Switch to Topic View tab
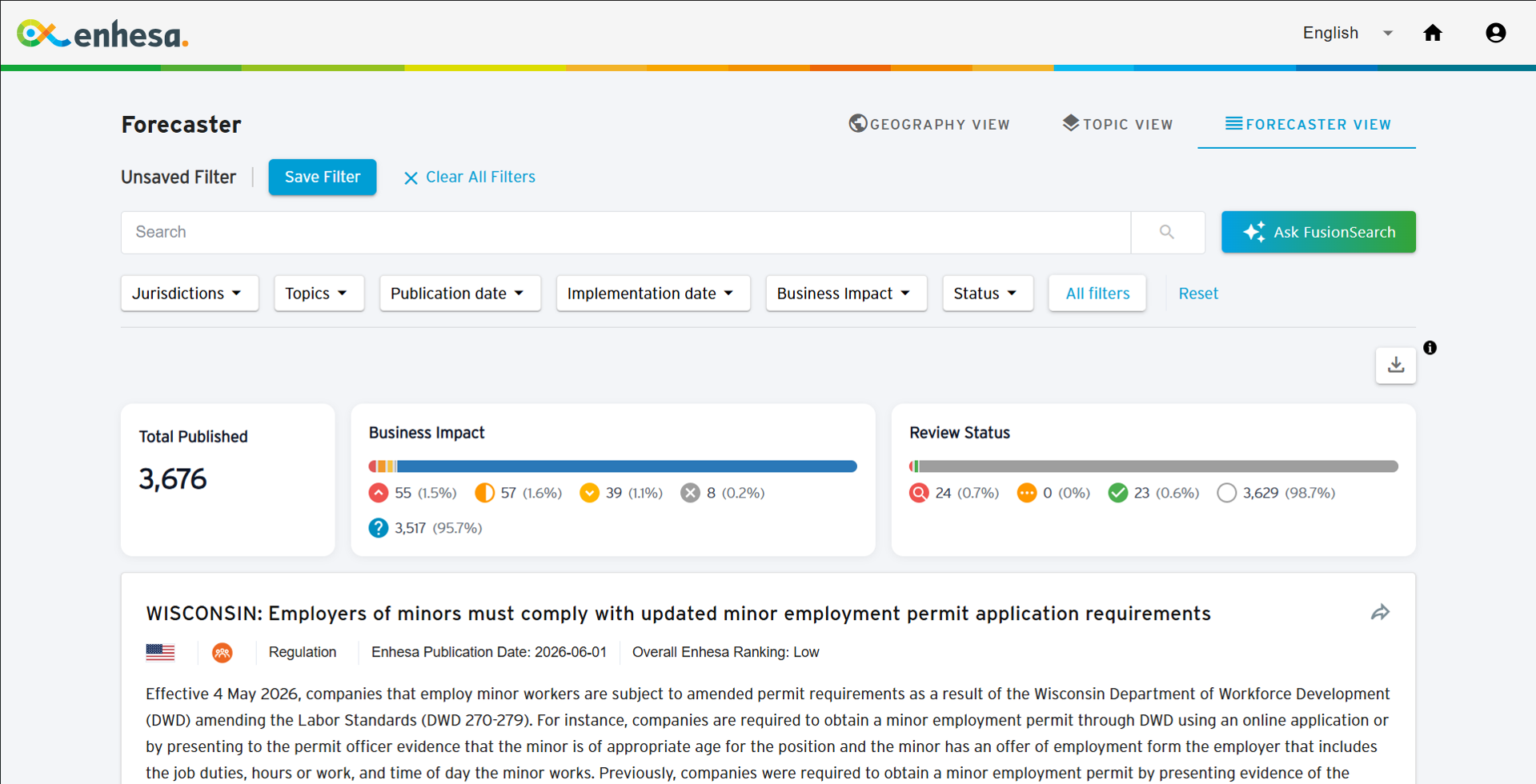 [1117, 124]
